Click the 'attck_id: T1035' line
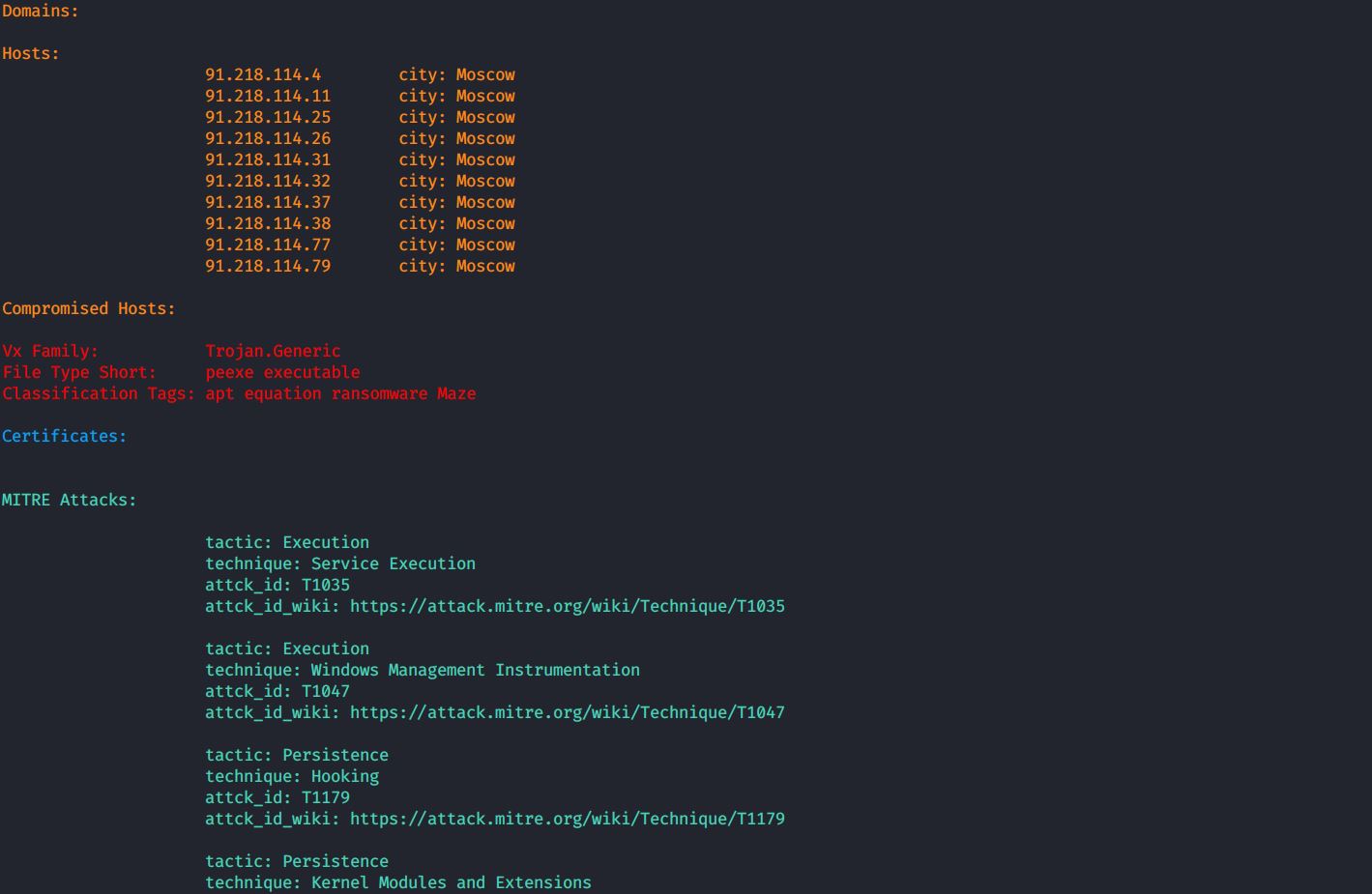Viewport: 1372px width, 894px height. pos(277,586)
